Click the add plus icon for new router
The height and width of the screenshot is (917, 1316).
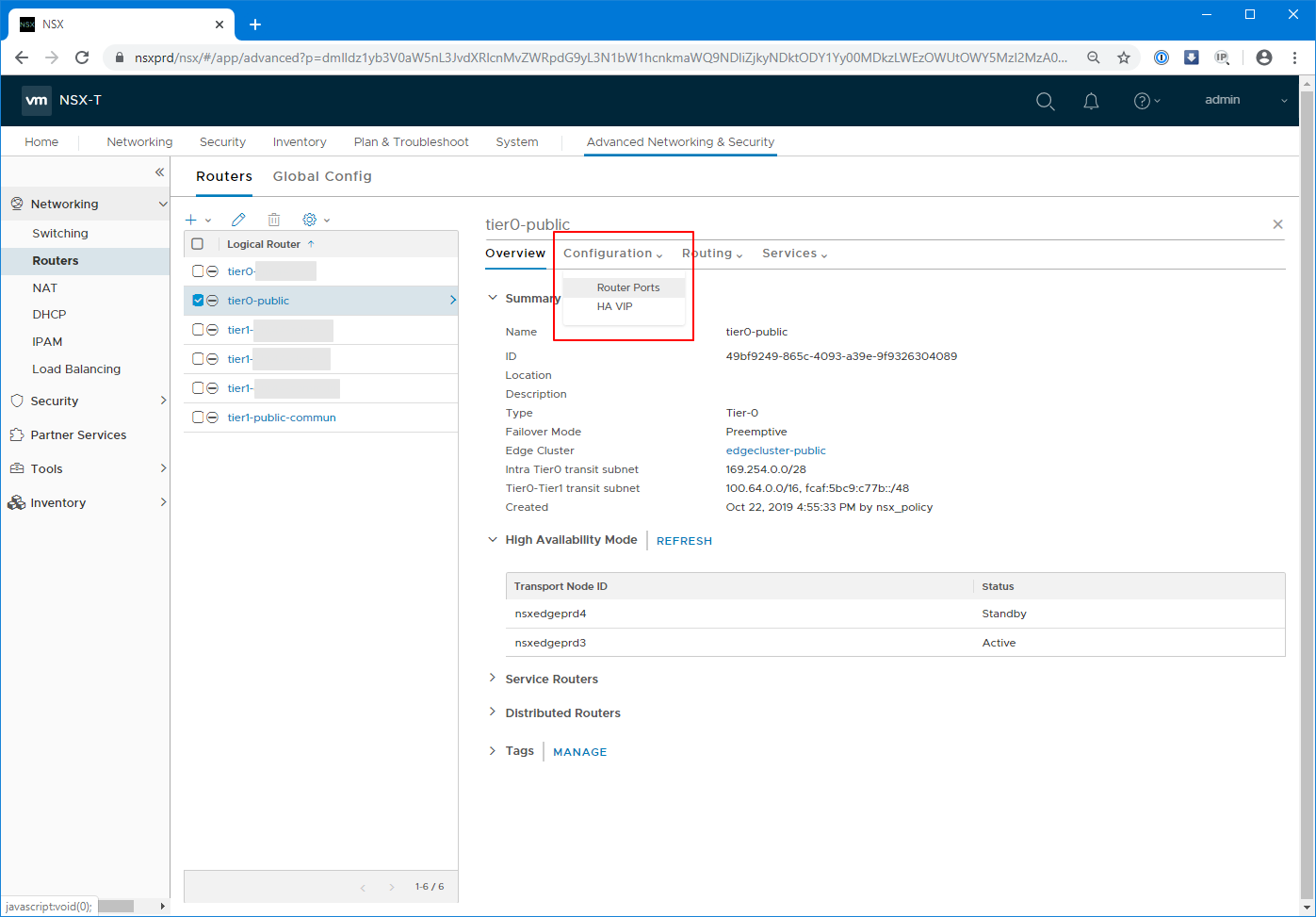pos(191,220)
